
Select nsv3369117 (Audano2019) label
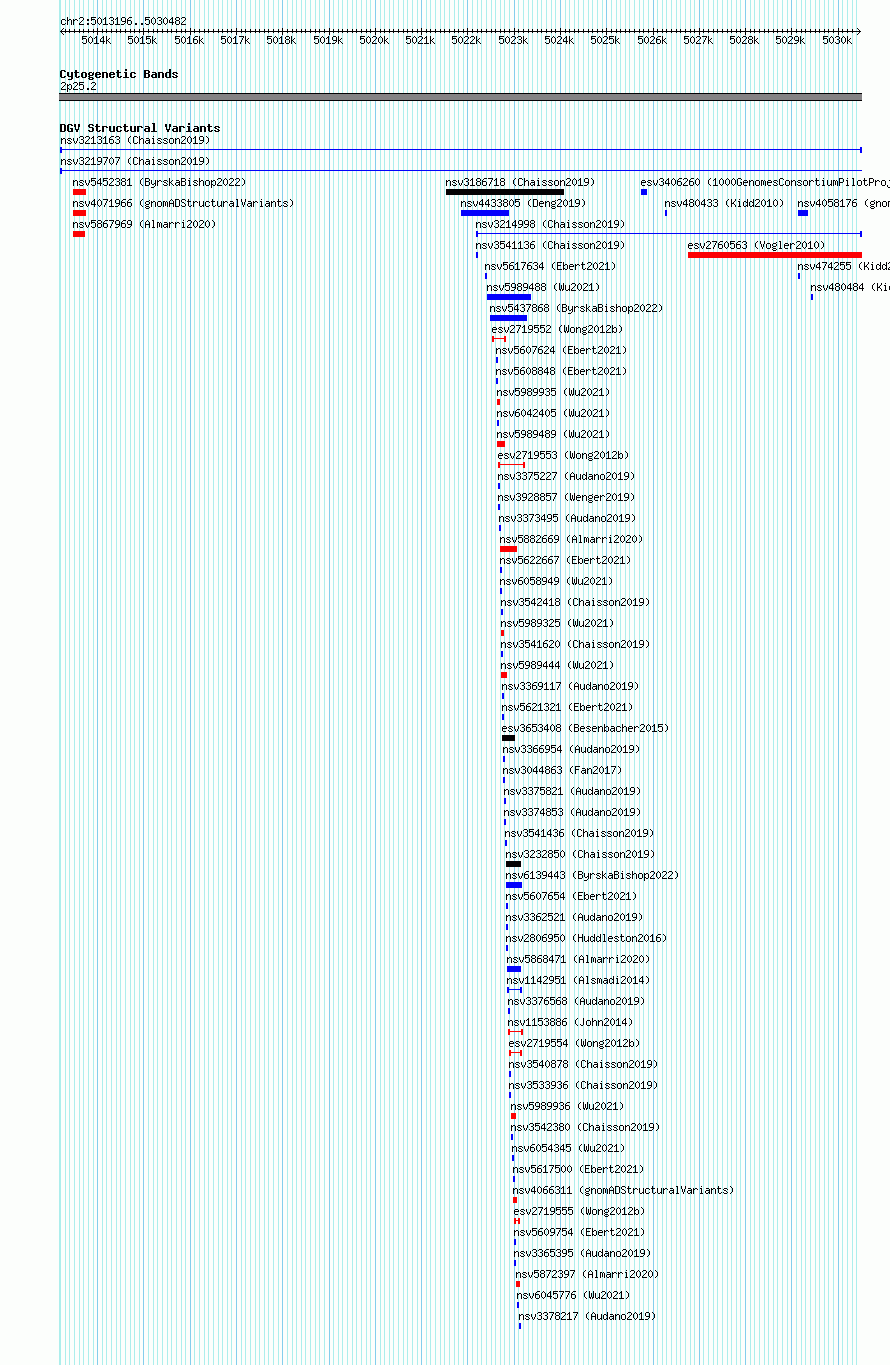coord(570,686)
